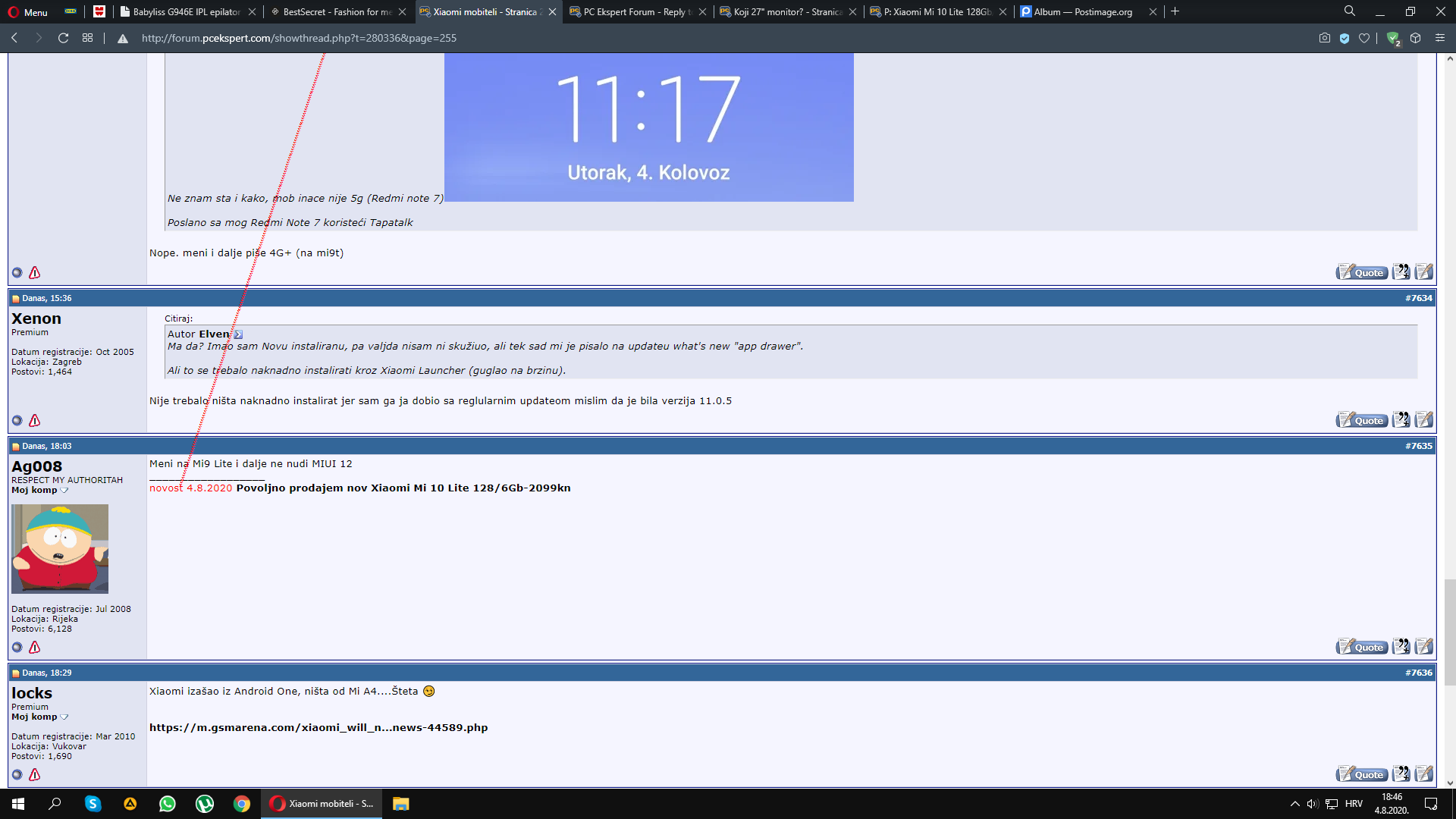Open Ag008's user profile name
The width and height of the screenshot is (1456, 819).
(x=37, y=466)
